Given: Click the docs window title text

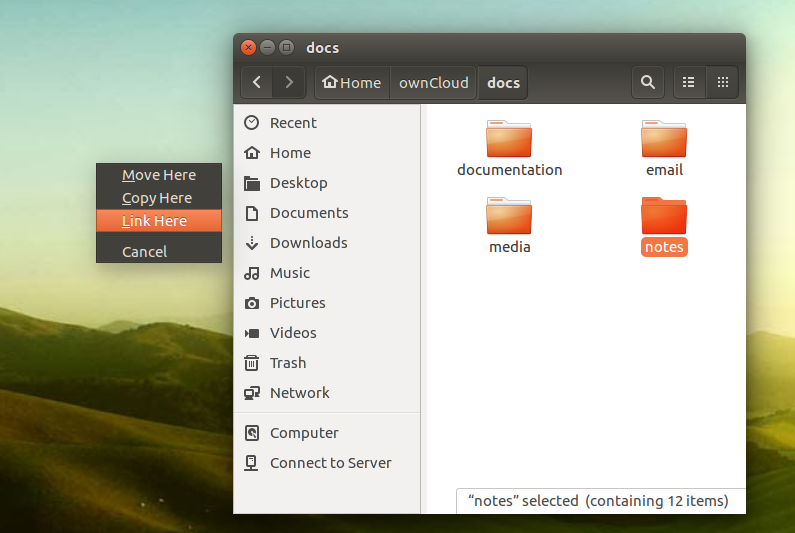Looking at the screenshot, I should [322, 48].
